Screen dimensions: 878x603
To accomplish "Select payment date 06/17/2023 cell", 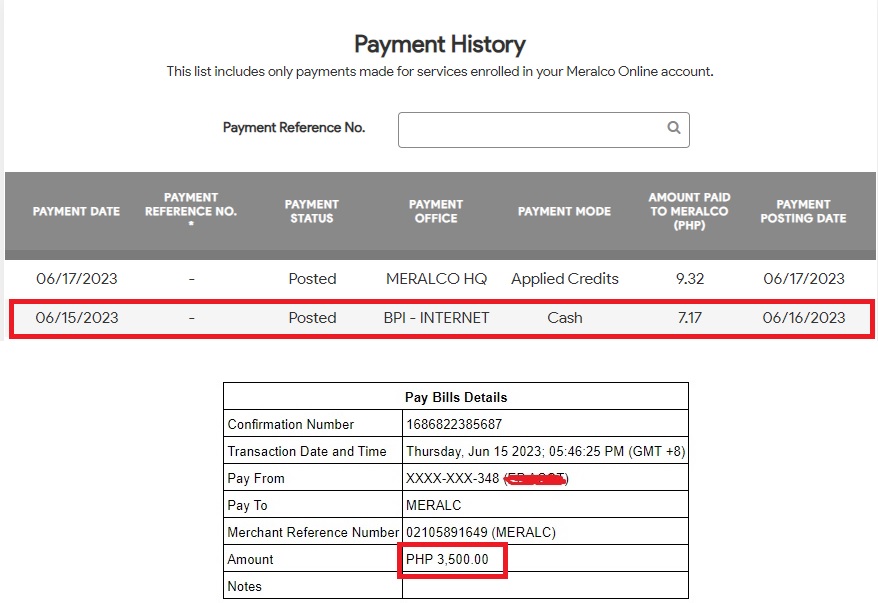I will 77,279.
